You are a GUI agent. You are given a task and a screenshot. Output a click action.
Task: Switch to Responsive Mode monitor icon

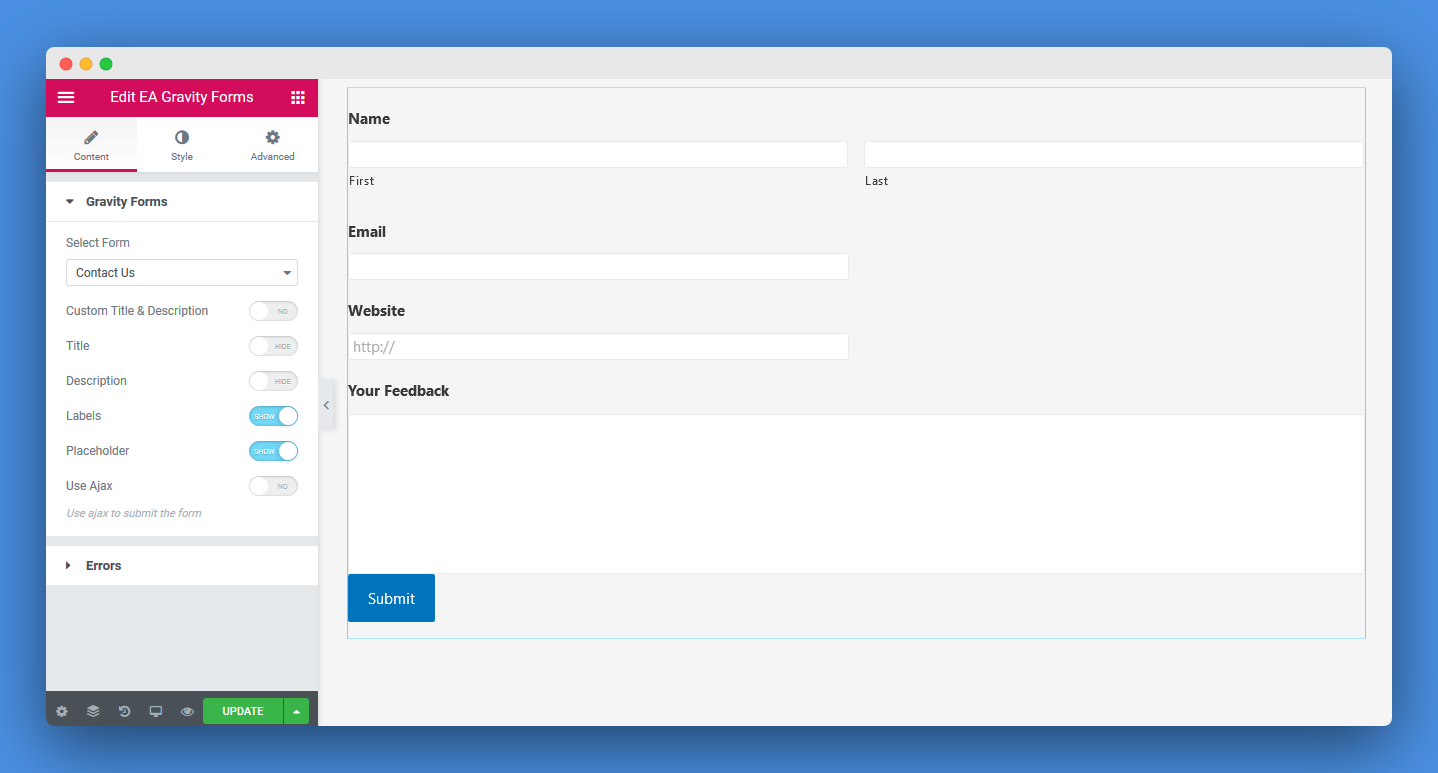(155, 711)
